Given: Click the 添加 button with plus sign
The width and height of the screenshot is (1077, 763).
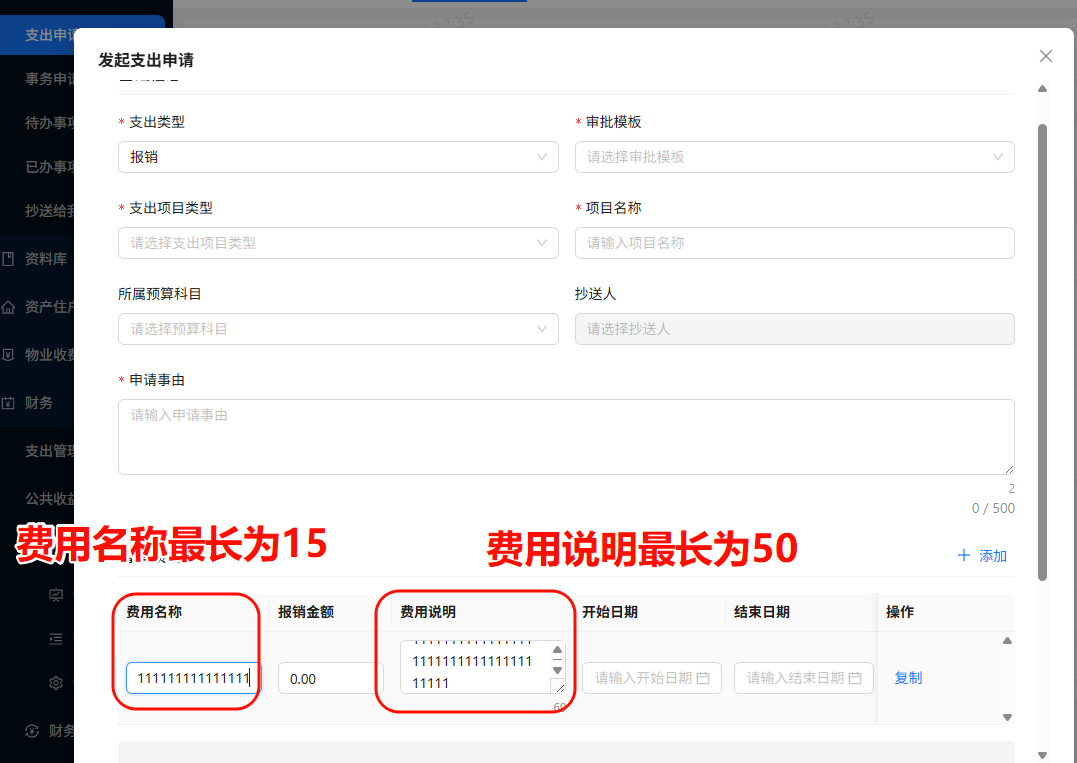Looking at the screenshot, I should (982, 556).
